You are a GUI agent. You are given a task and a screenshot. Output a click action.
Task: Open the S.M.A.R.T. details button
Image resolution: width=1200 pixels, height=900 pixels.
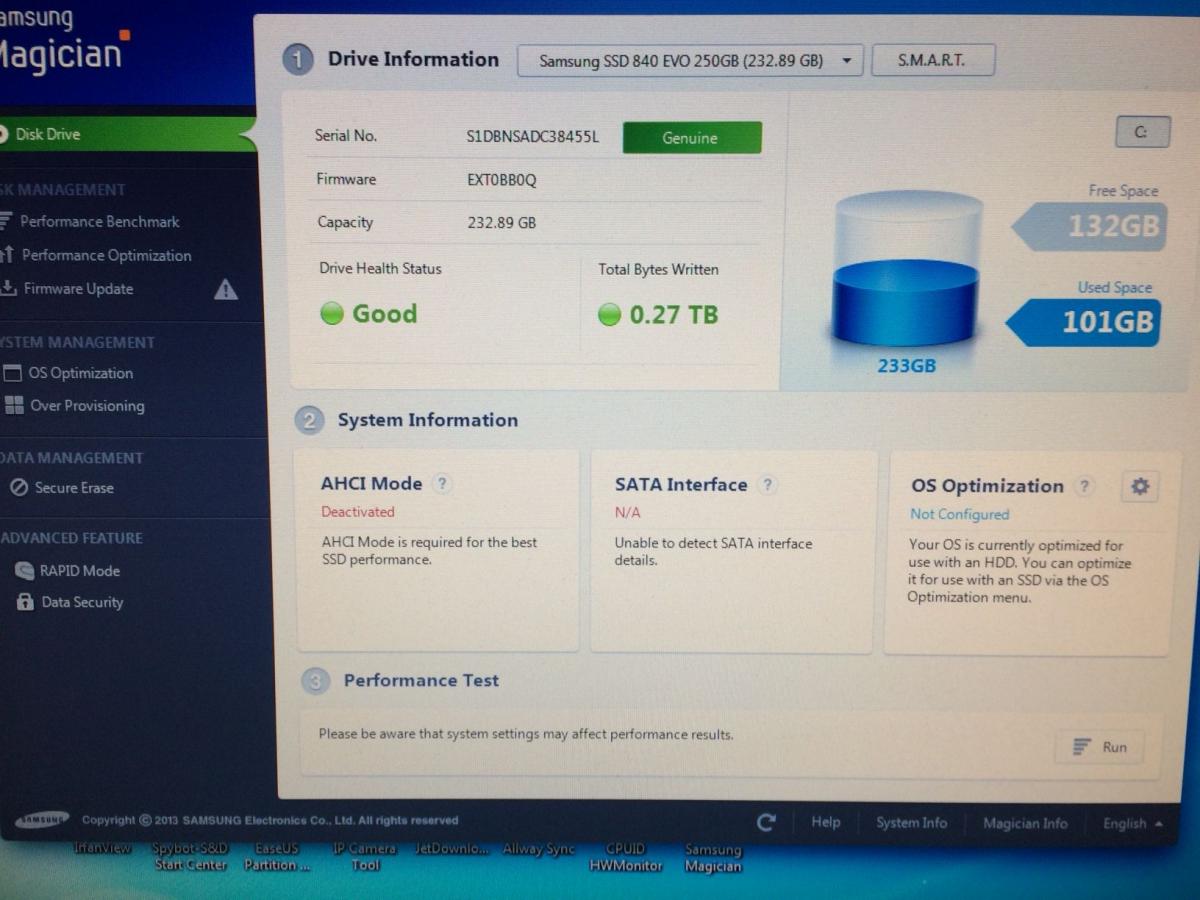(932, 60)
